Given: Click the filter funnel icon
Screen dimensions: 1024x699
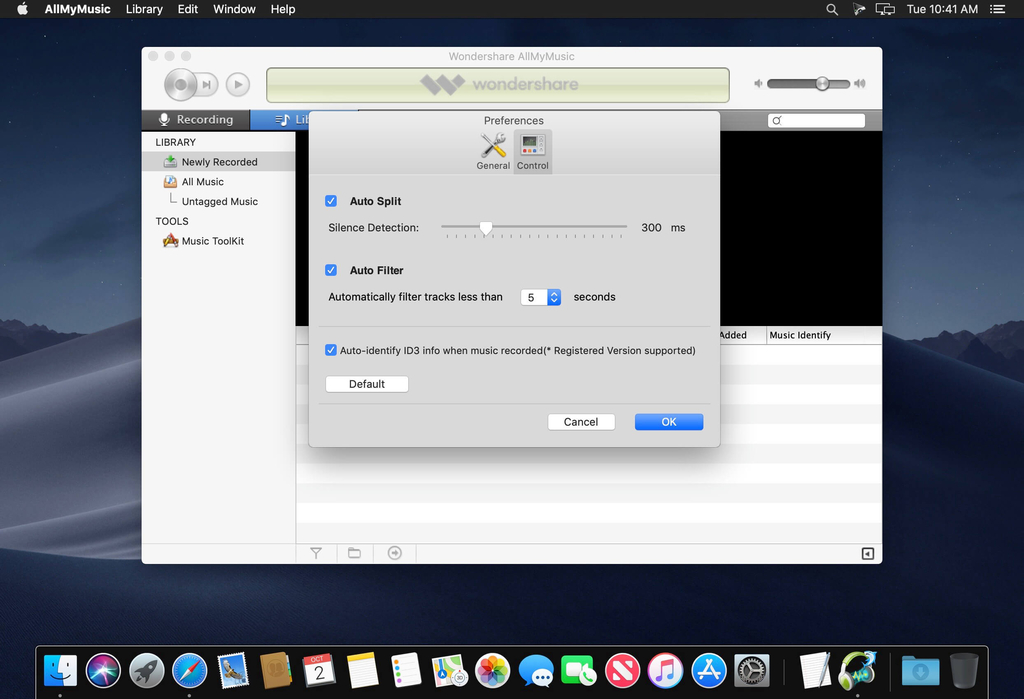Looking at the screenshot, I should pyautogui.click(x=316, y=553).
